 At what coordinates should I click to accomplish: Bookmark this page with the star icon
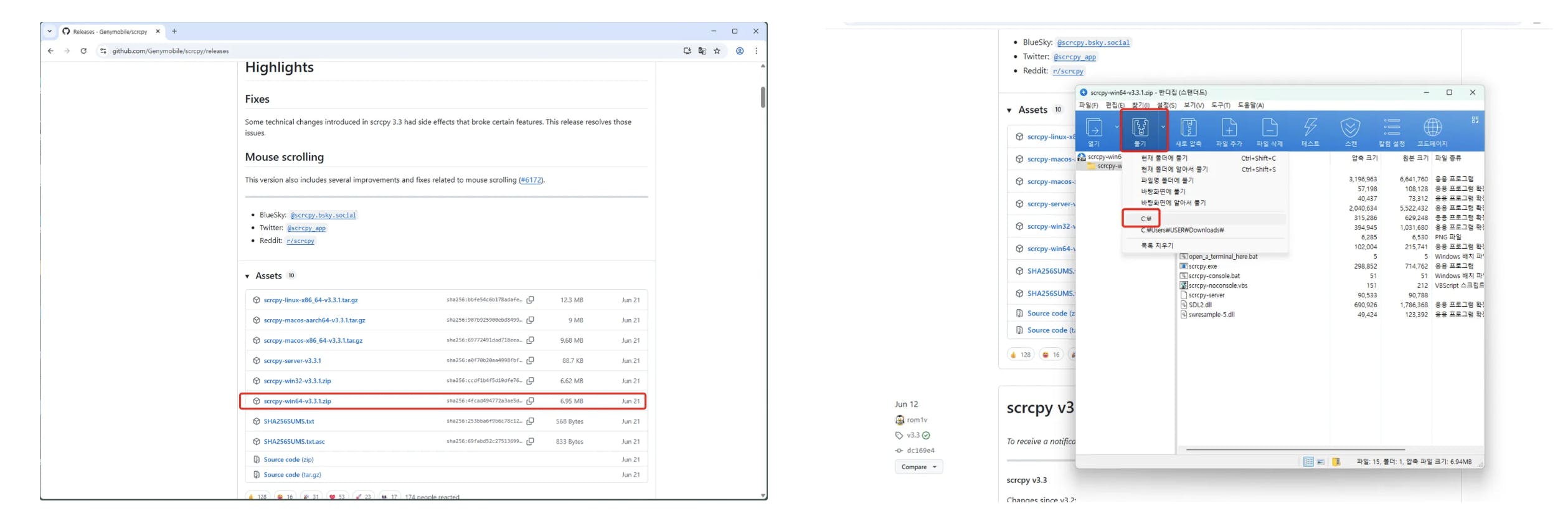tap(717, 51)
